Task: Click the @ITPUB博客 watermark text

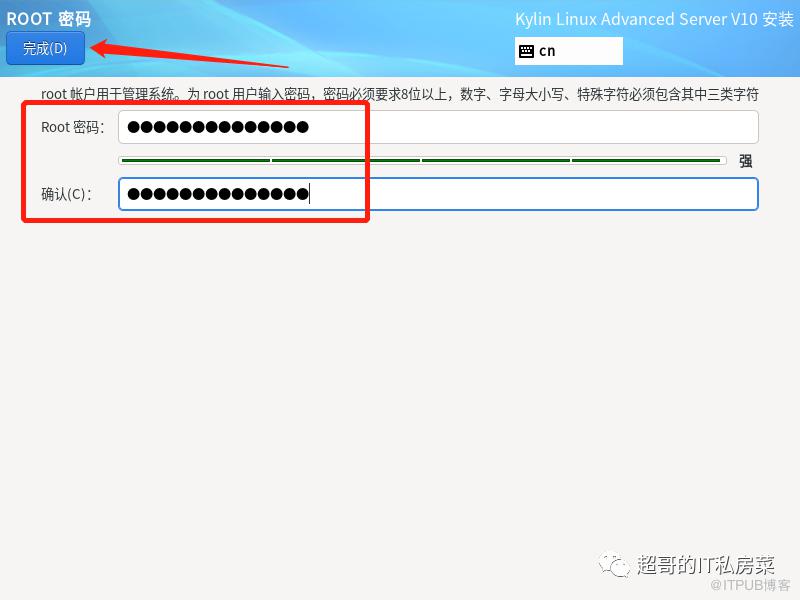Action: [x=750, y=585]
